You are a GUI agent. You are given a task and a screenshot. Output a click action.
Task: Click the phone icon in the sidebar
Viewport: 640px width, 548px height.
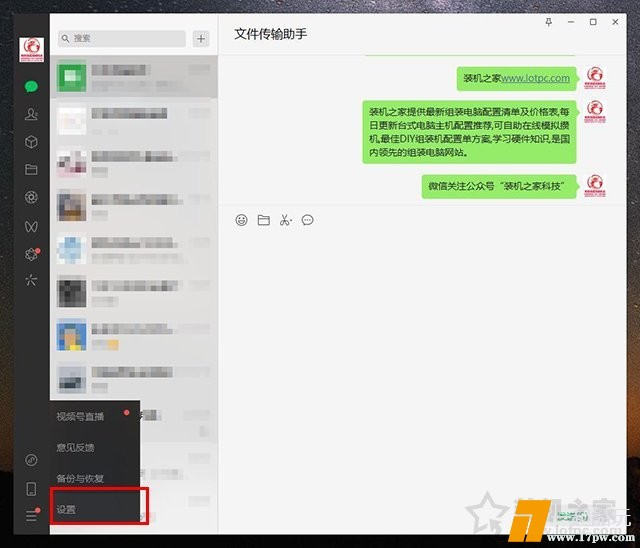tap(31, 488)
